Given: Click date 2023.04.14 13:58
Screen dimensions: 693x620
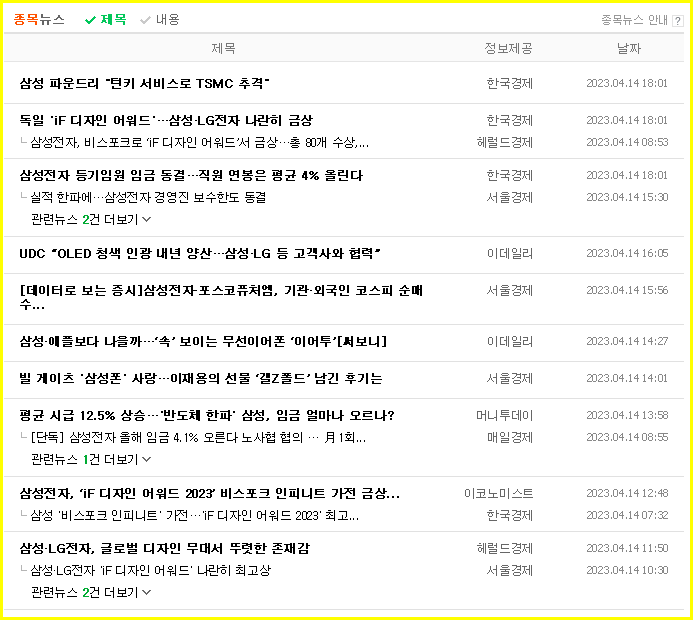Looking at the screenshot, I should tap(627, 415).
